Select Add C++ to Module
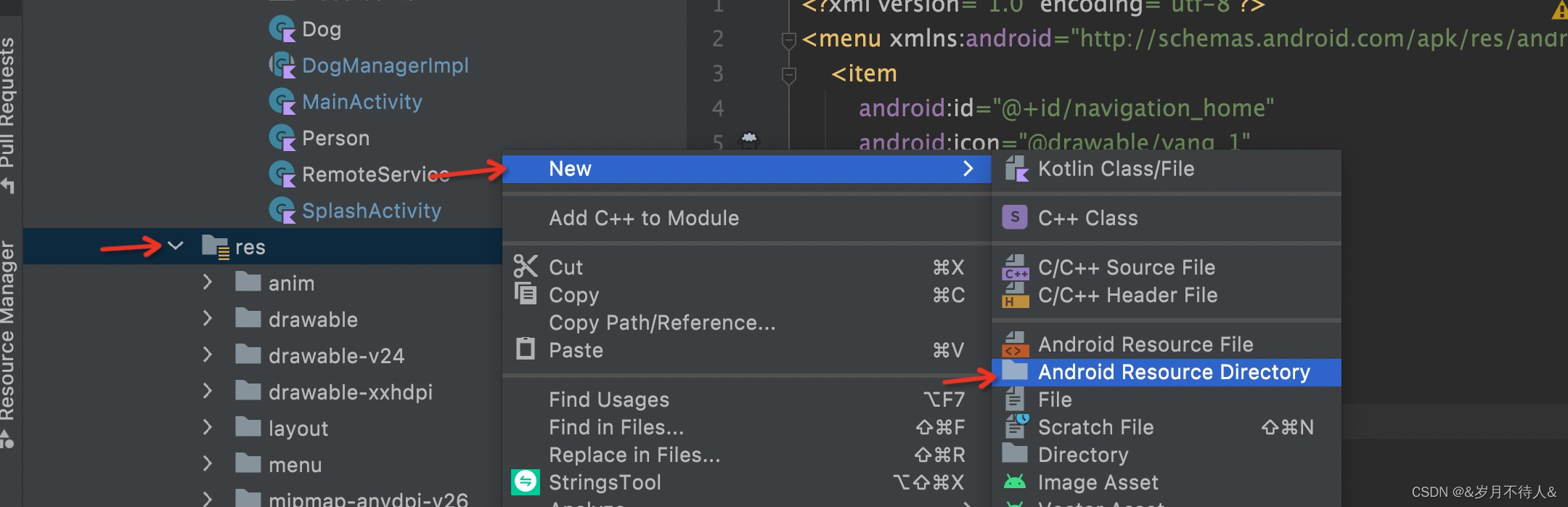Image resolution: width=1568 pixels, height=507 pixels. pyautogui.click(x=643, y=218)
